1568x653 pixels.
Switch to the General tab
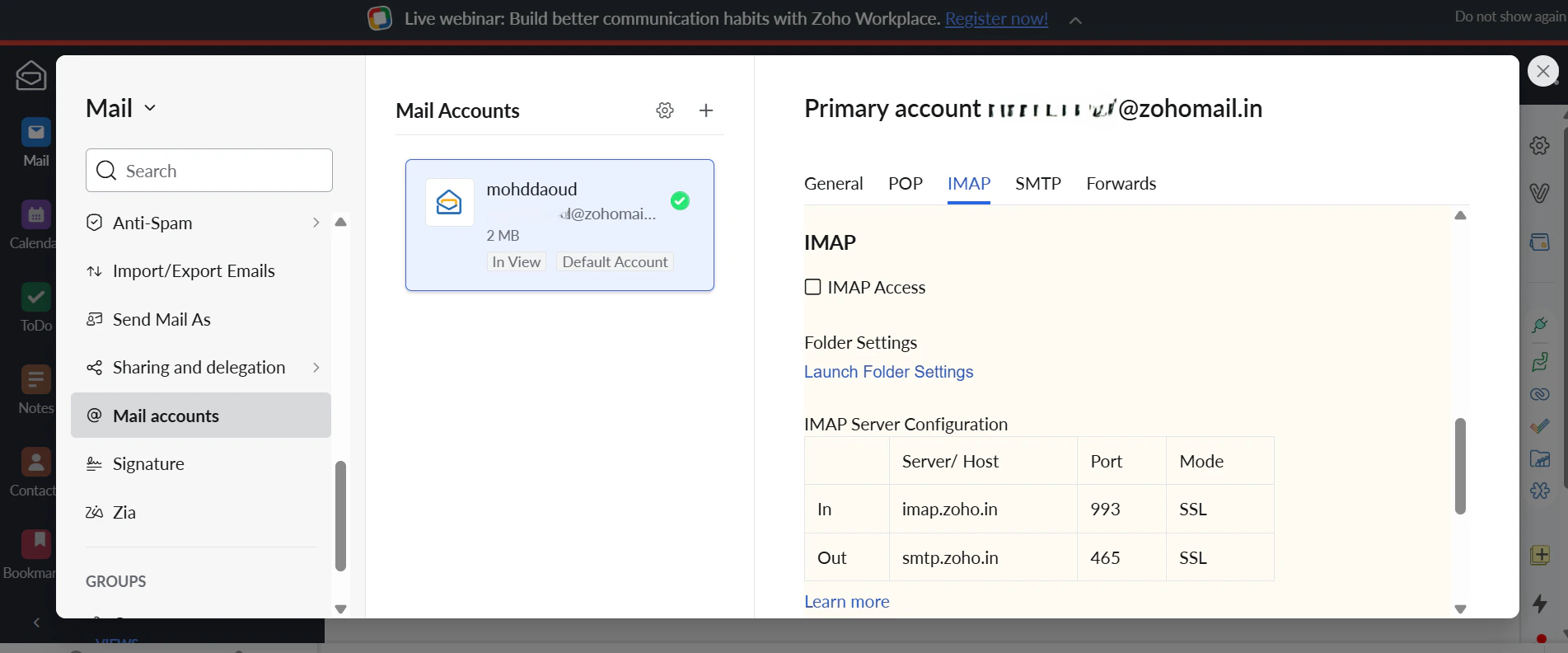click(833, 183)
